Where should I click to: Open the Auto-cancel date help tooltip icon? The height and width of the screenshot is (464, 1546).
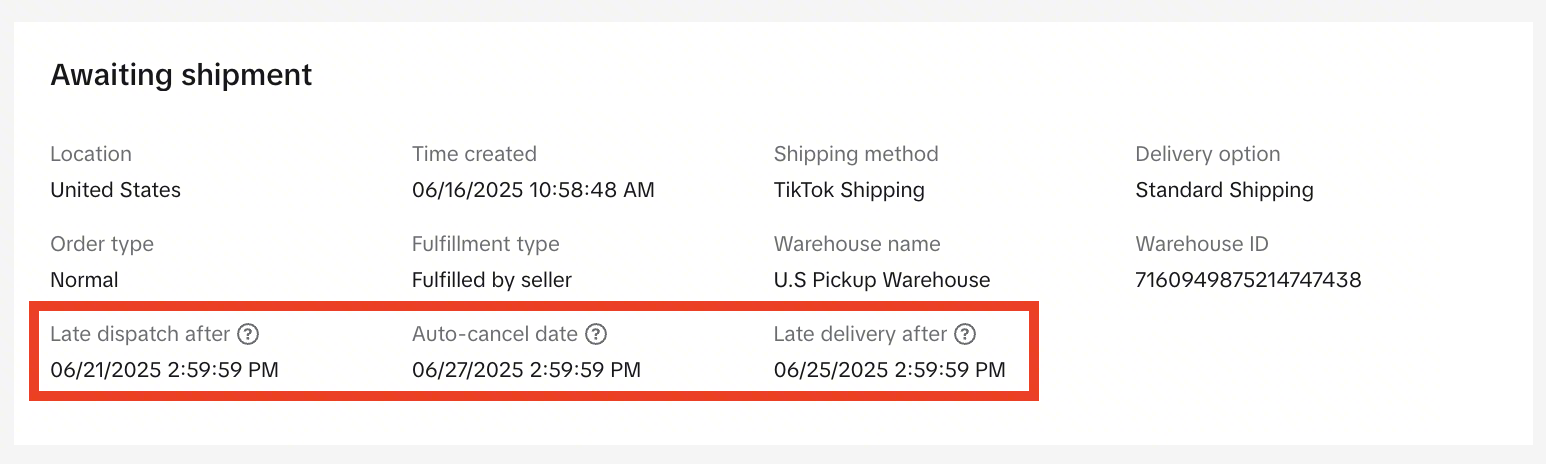(x=596, y=334)
